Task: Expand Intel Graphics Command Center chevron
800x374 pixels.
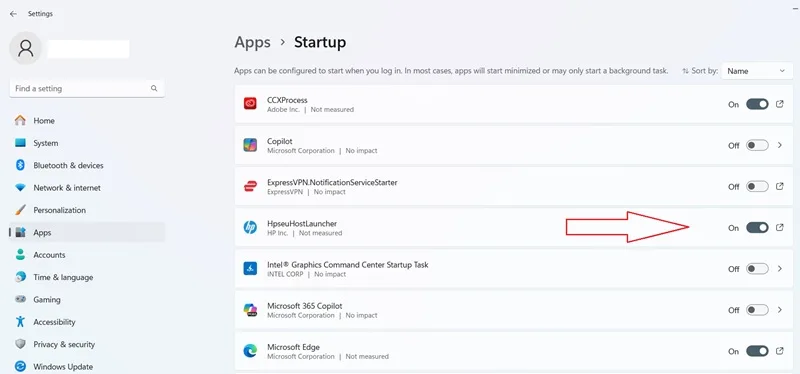Action: (x=780, y=269)
